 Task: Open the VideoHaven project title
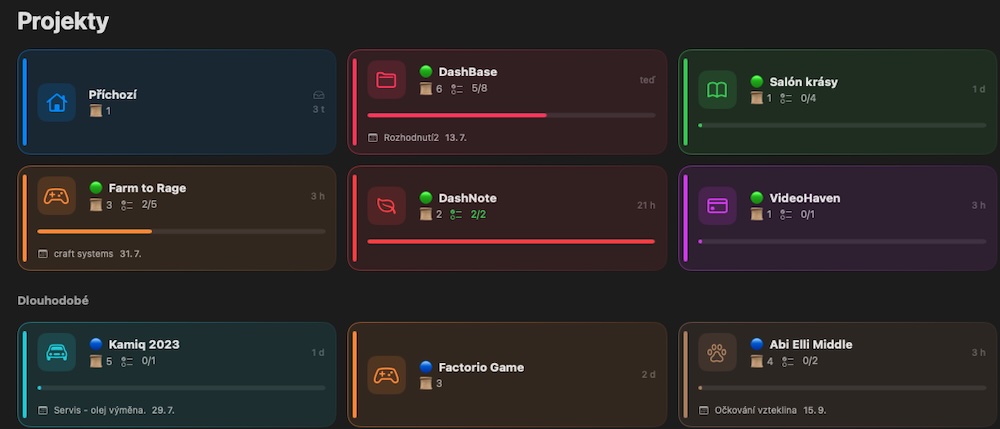pos(805,198)
